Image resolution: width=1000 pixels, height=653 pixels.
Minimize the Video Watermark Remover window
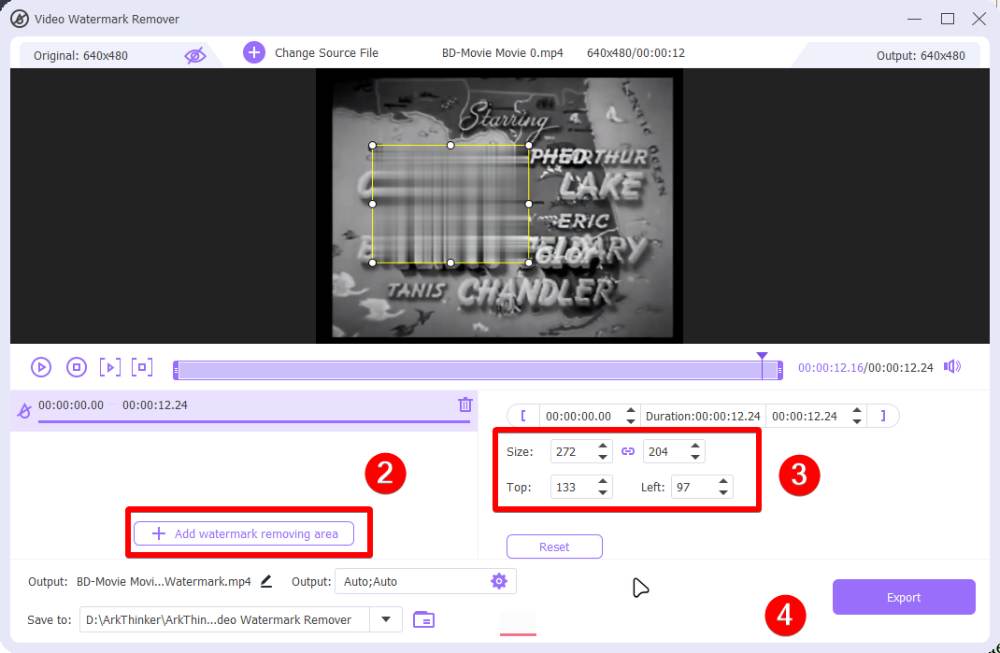915,18
